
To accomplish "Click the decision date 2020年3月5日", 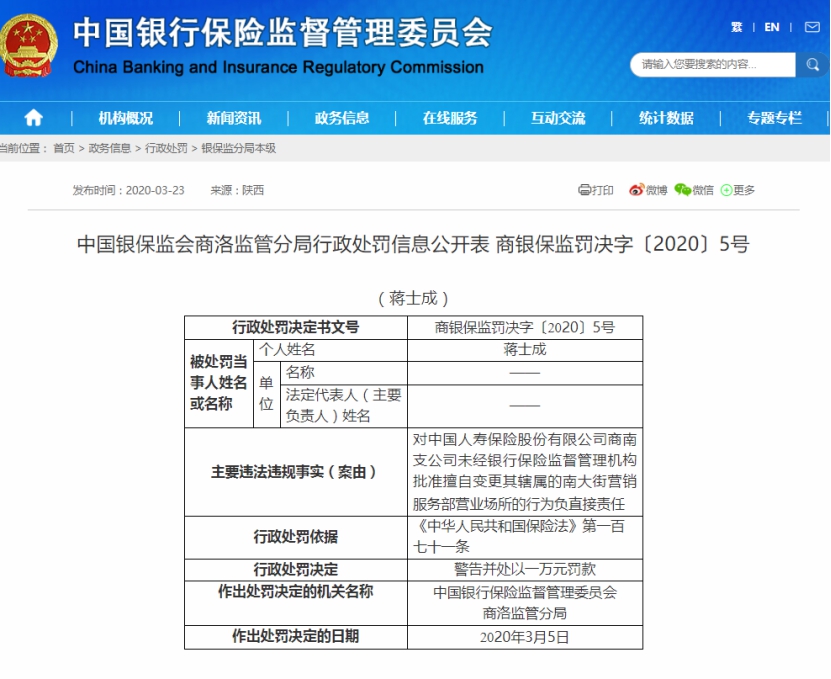I will click(x=525, y=637).
